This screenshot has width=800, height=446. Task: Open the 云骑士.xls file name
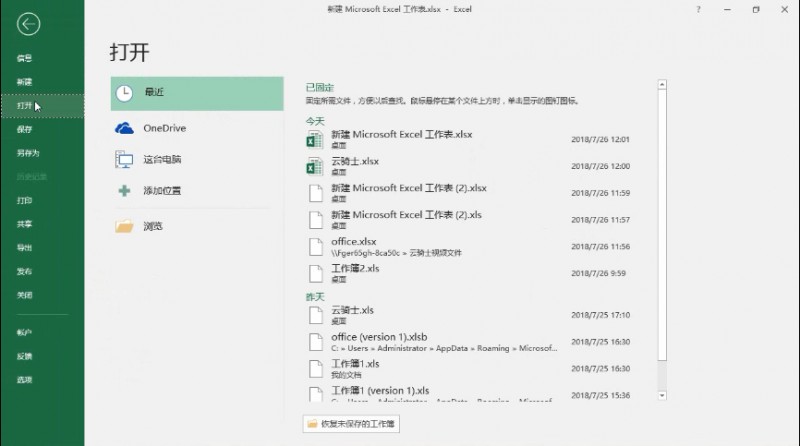coord(353,310)
